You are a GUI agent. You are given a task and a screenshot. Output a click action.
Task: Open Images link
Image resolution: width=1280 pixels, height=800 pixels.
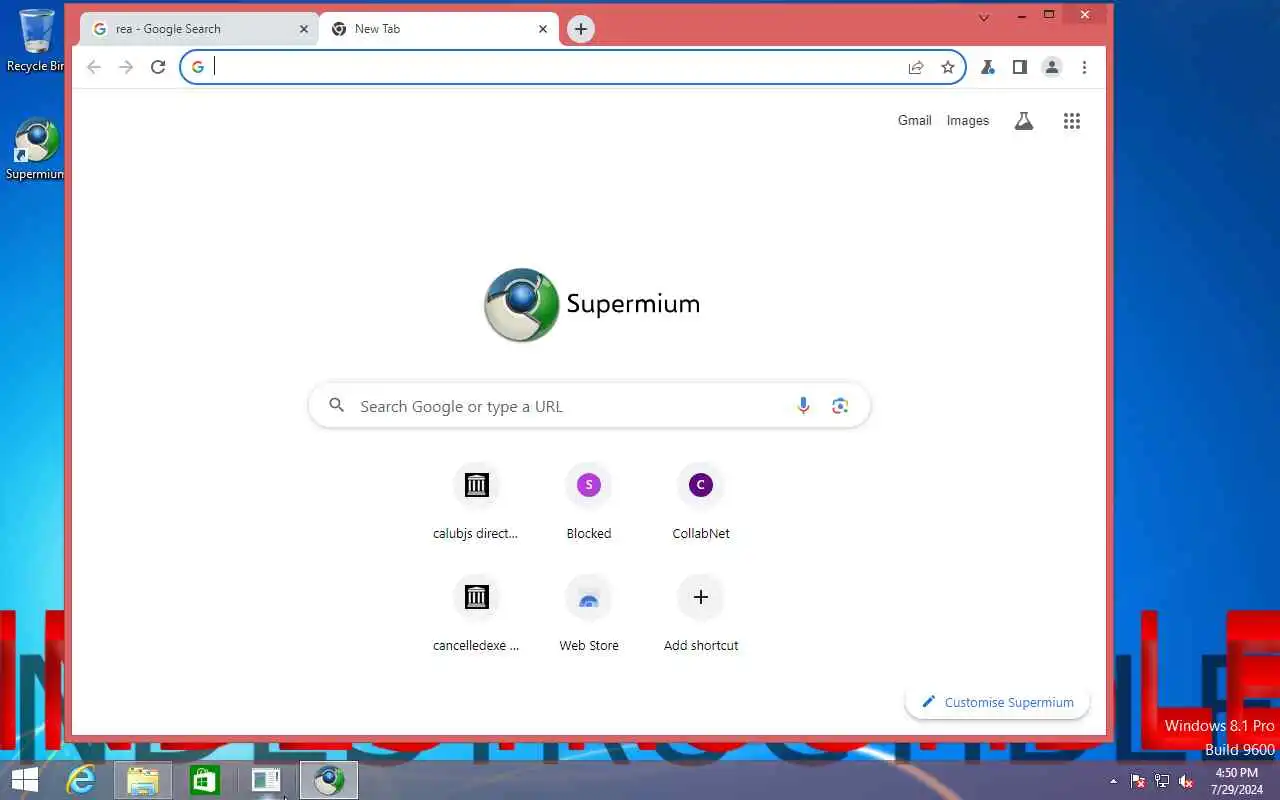coord(968,120)
